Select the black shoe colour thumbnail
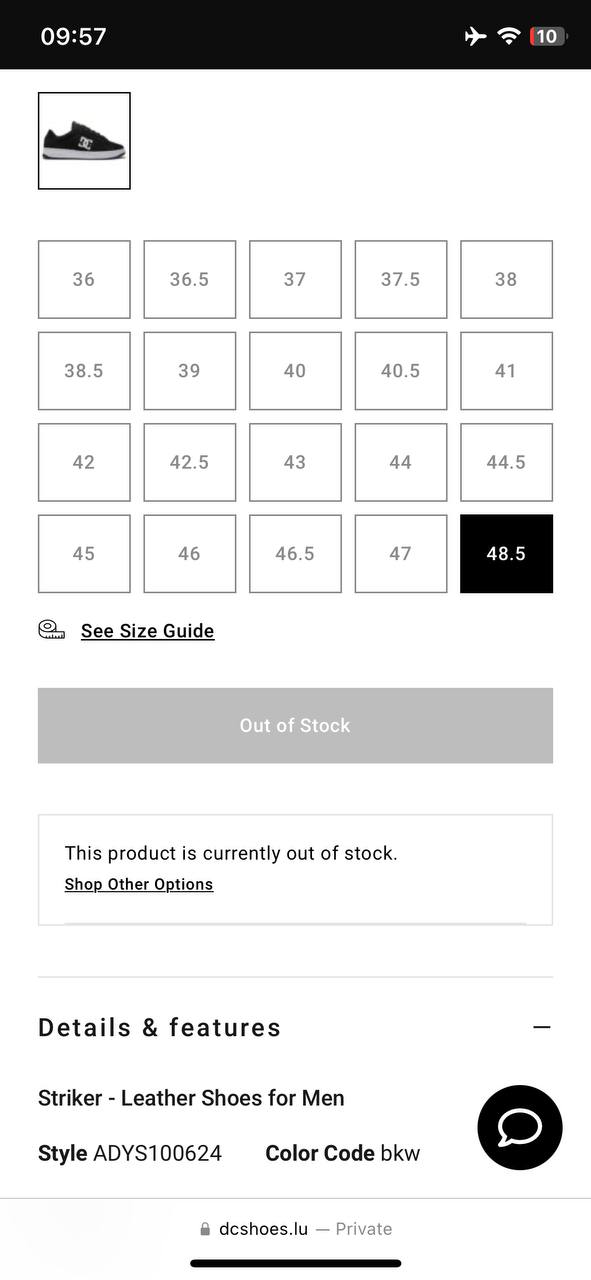The height and width of the screenshot is (1280, 591). pyautogui.click(x=84, y=141)
